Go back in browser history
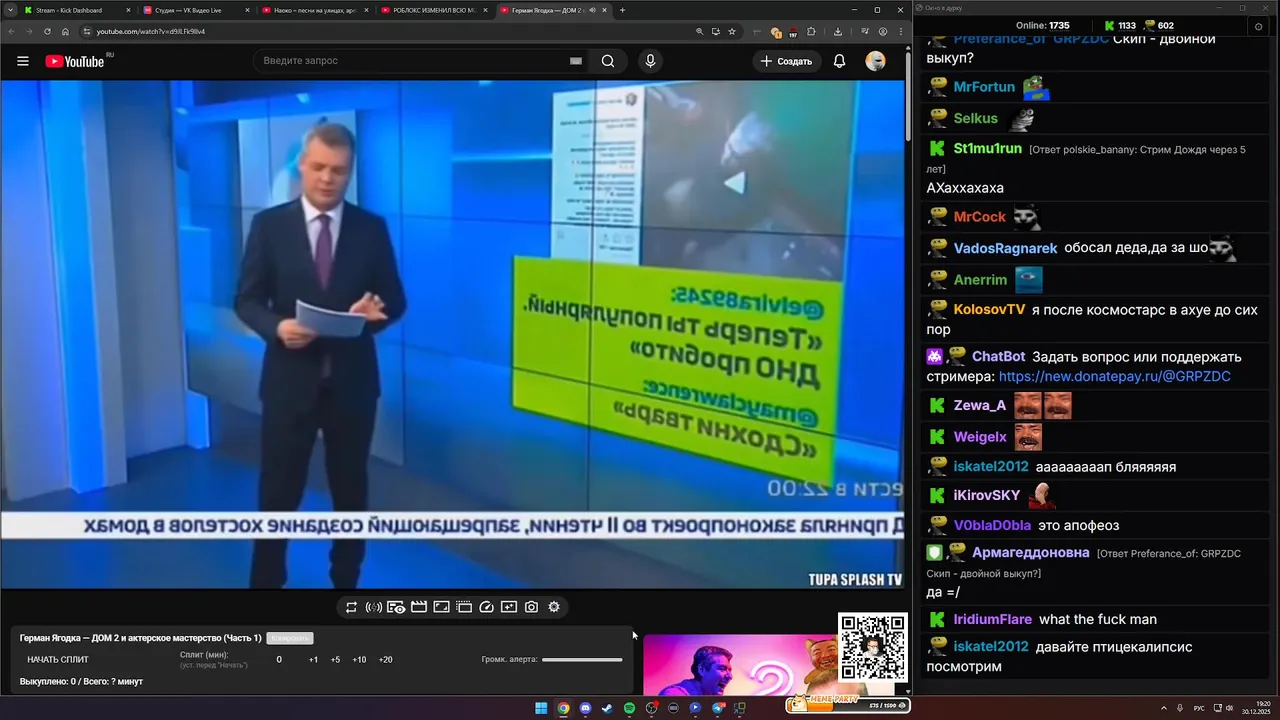Screen dimensions: 1280x720 (x=10, y=31)
